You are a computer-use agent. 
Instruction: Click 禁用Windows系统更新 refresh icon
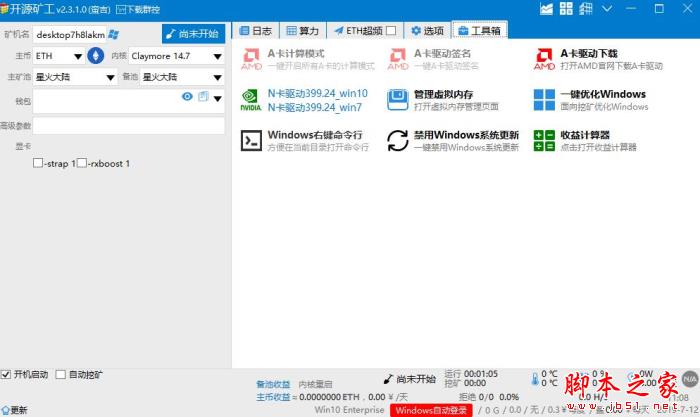397,141
